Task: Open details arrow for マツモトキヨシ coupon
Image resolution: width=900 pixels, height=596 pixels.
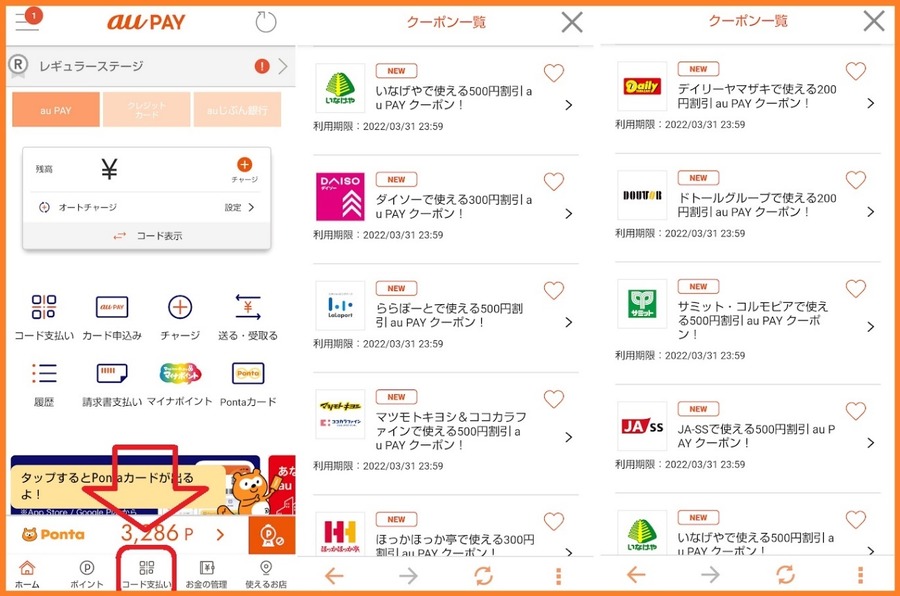Action: pyautogui.click(x=568, y=438)
